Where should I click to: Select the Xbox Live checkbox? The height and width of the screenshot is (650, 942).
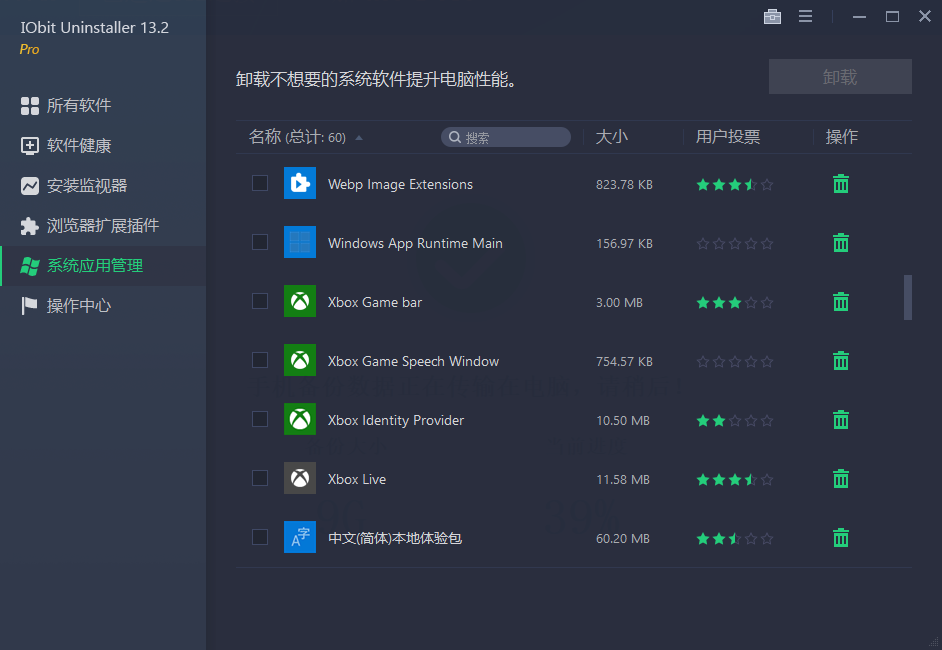click(260, 478)
